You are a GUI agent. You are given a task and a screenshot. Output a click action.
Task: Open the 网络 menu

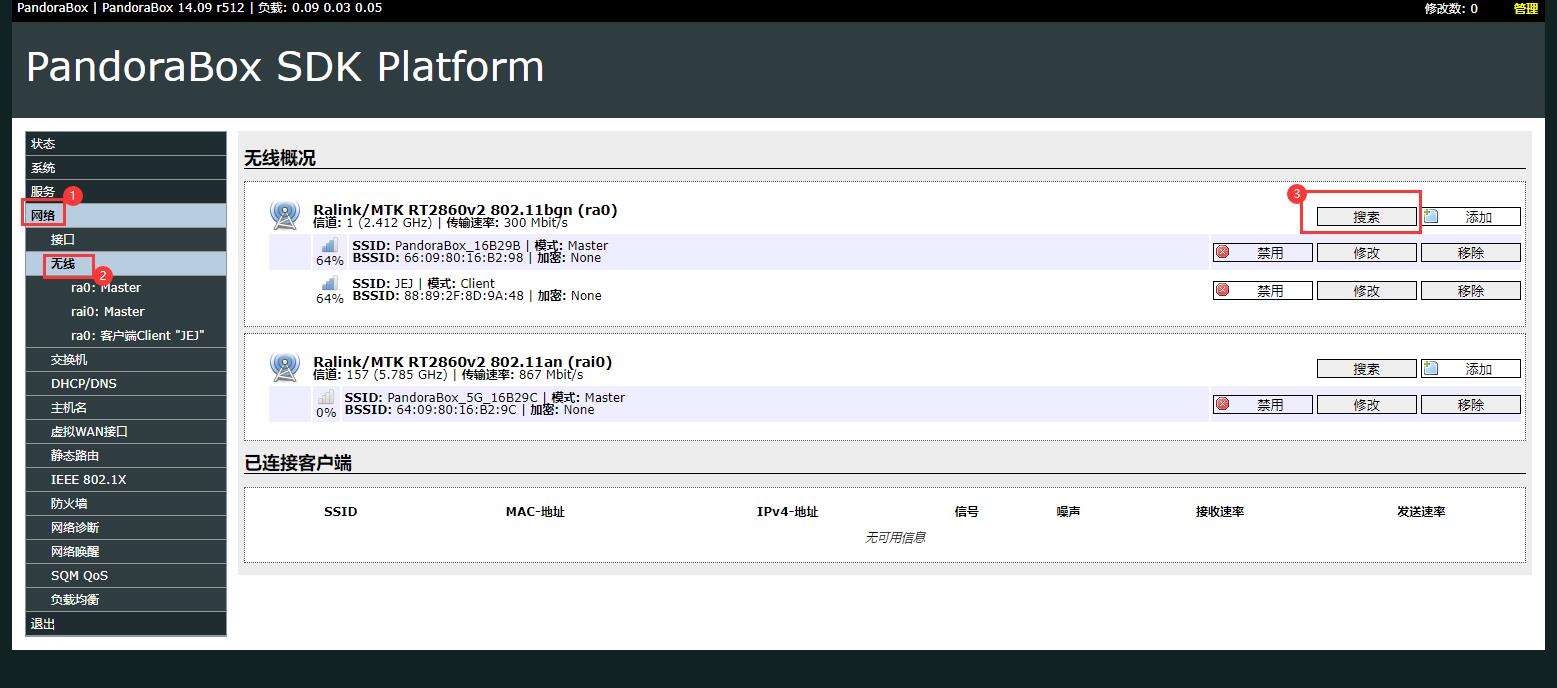pyautogui.click(x=126, y=216)
